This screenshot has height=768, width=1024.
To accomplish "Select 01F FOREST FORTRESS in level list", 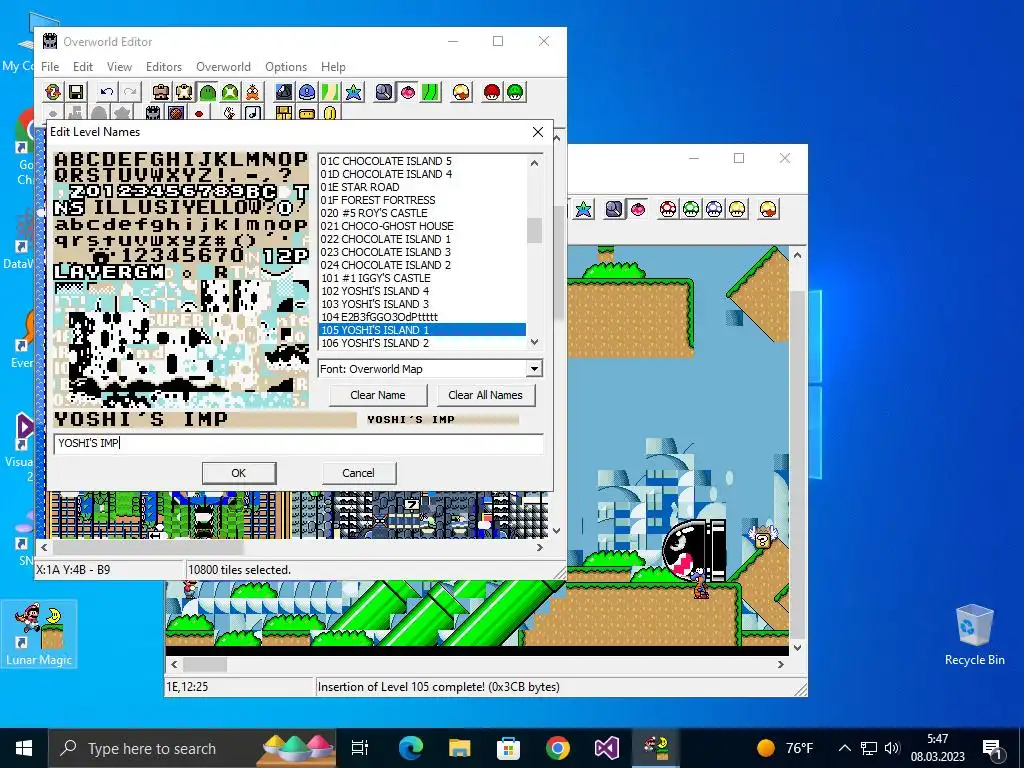I will (422, 200).
